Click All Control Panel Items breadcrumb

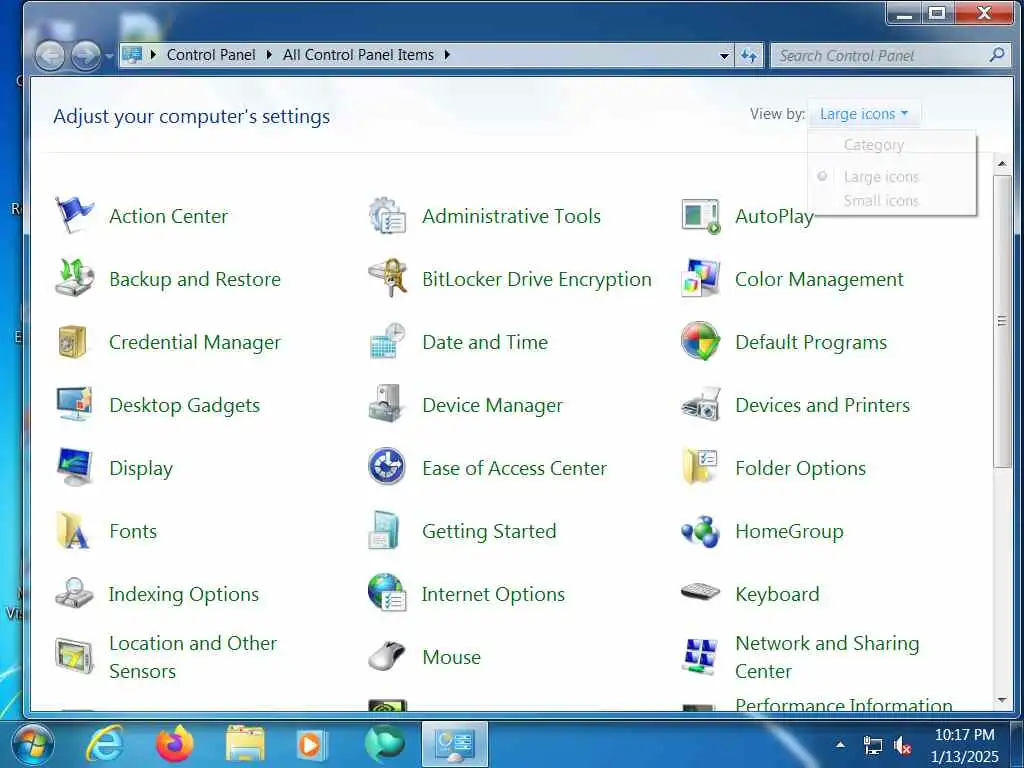pyautogui.click(x=358, y=55)
